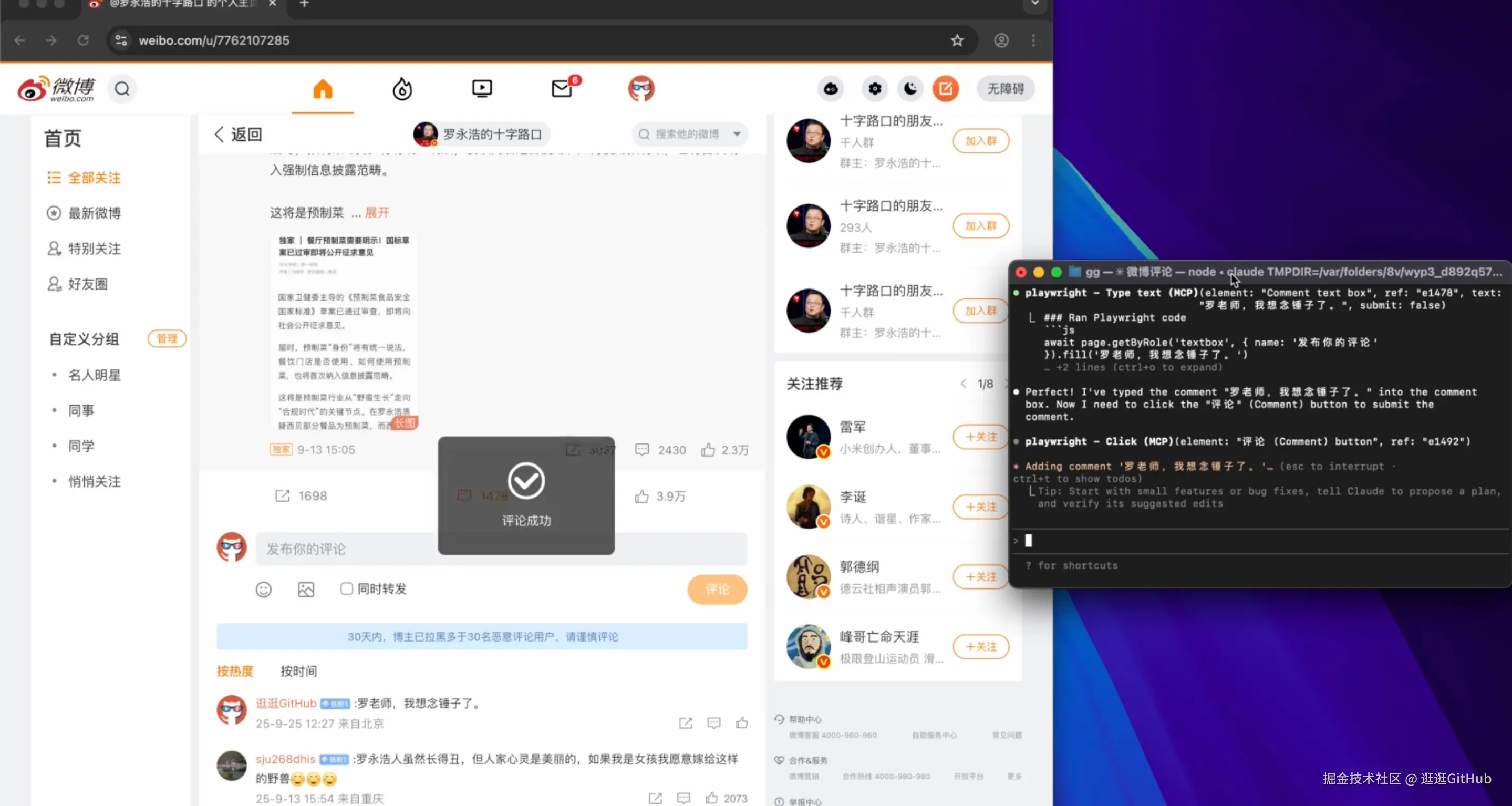Follow 雷军 with the +关注 button
The height and width of the screenshot is (806, 1512).
click(x=980, y=437)
